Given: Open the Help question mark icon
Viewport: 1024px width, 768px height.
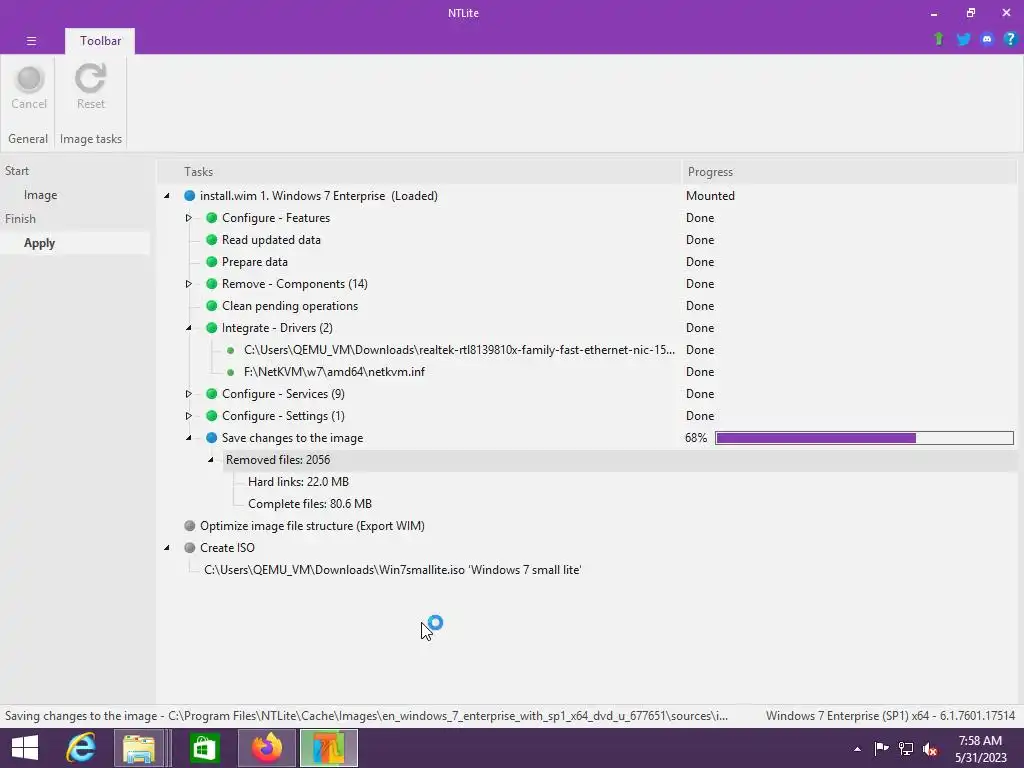Looking at the screenshot, I should click(x=1010, y=39).
